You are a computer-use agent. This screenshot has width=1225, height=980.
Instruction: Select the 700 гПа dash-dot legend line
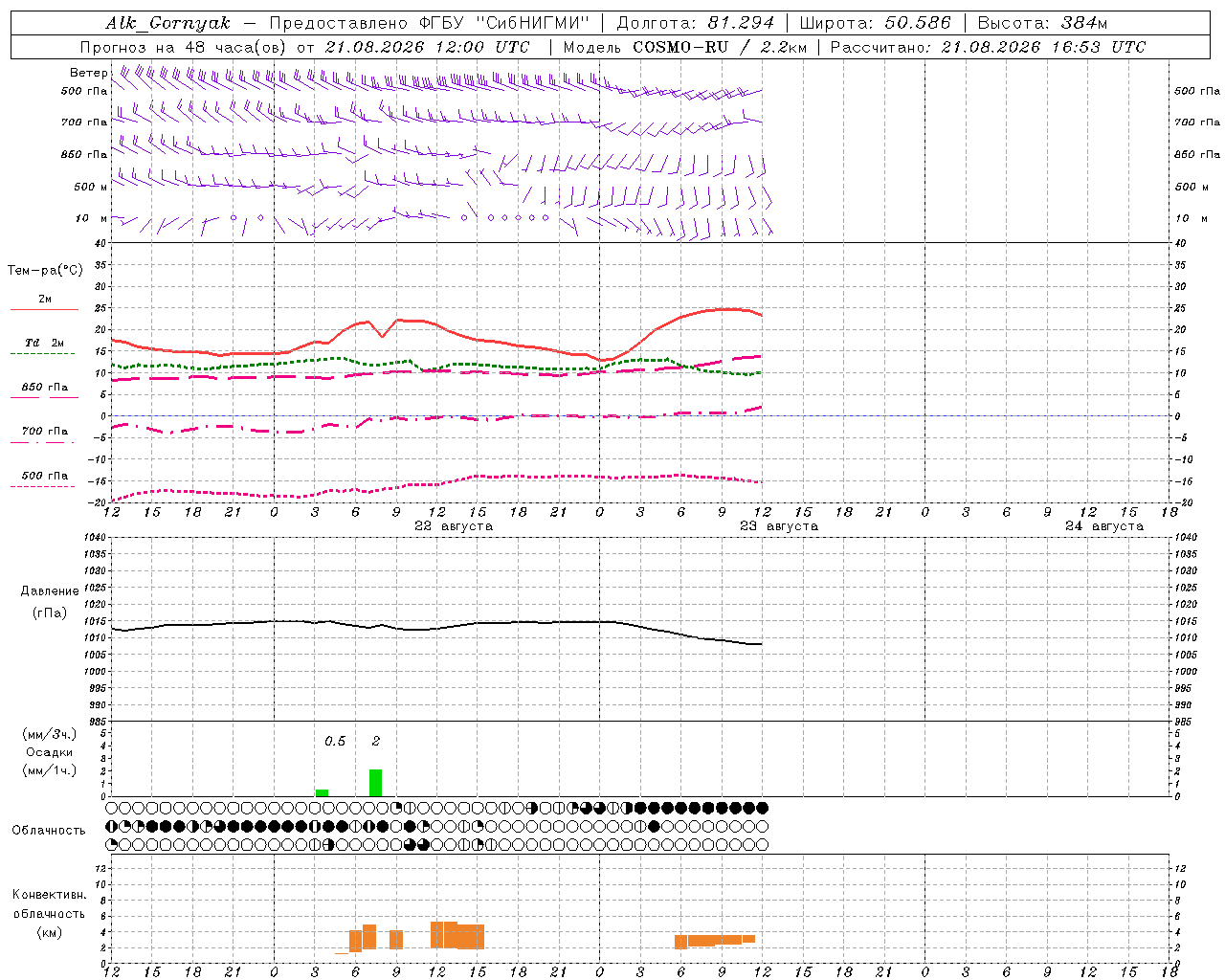point(42,442)
